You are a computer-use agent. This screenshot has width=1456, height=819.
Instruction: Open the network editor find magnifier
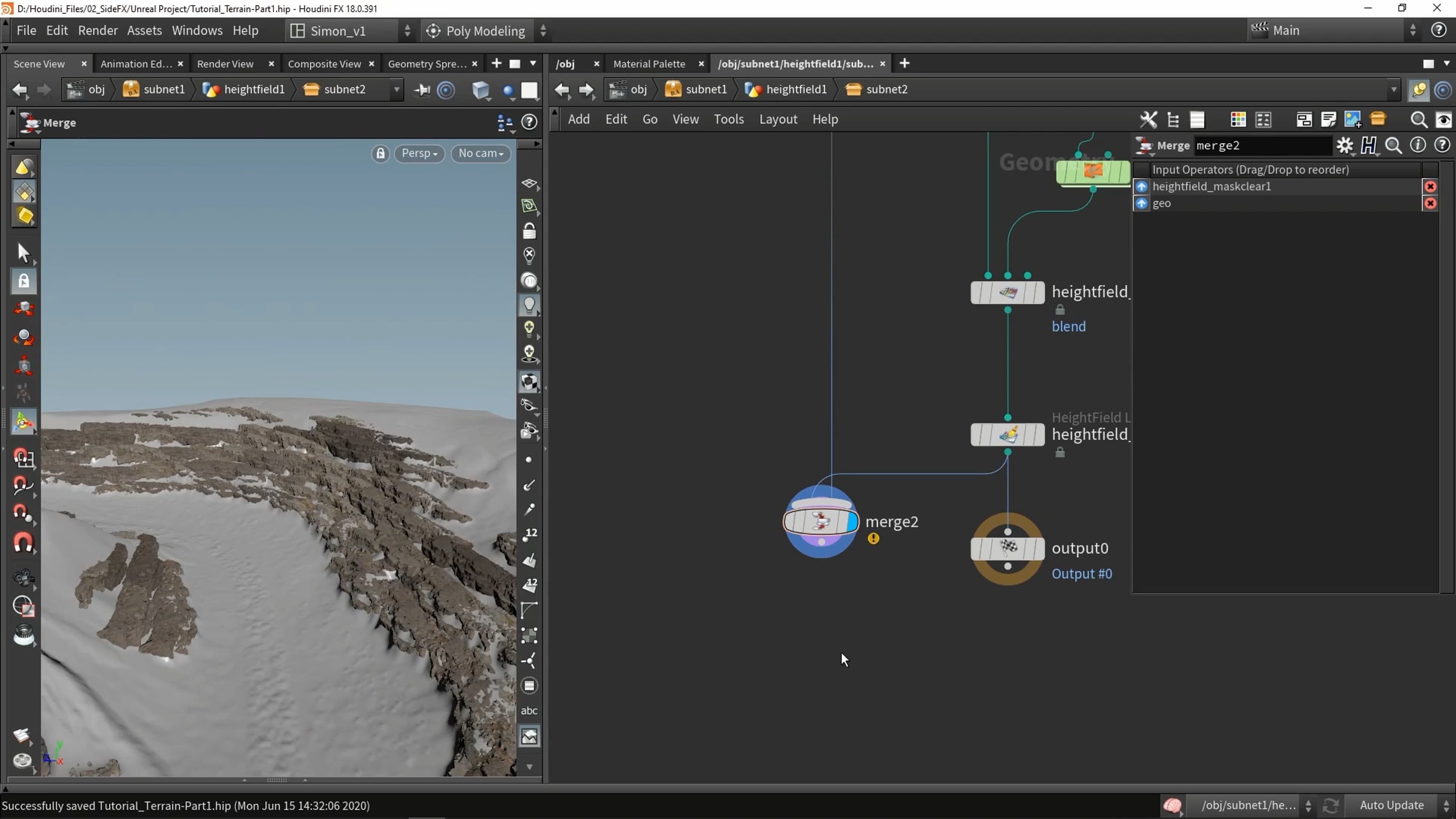[1418, 120]
